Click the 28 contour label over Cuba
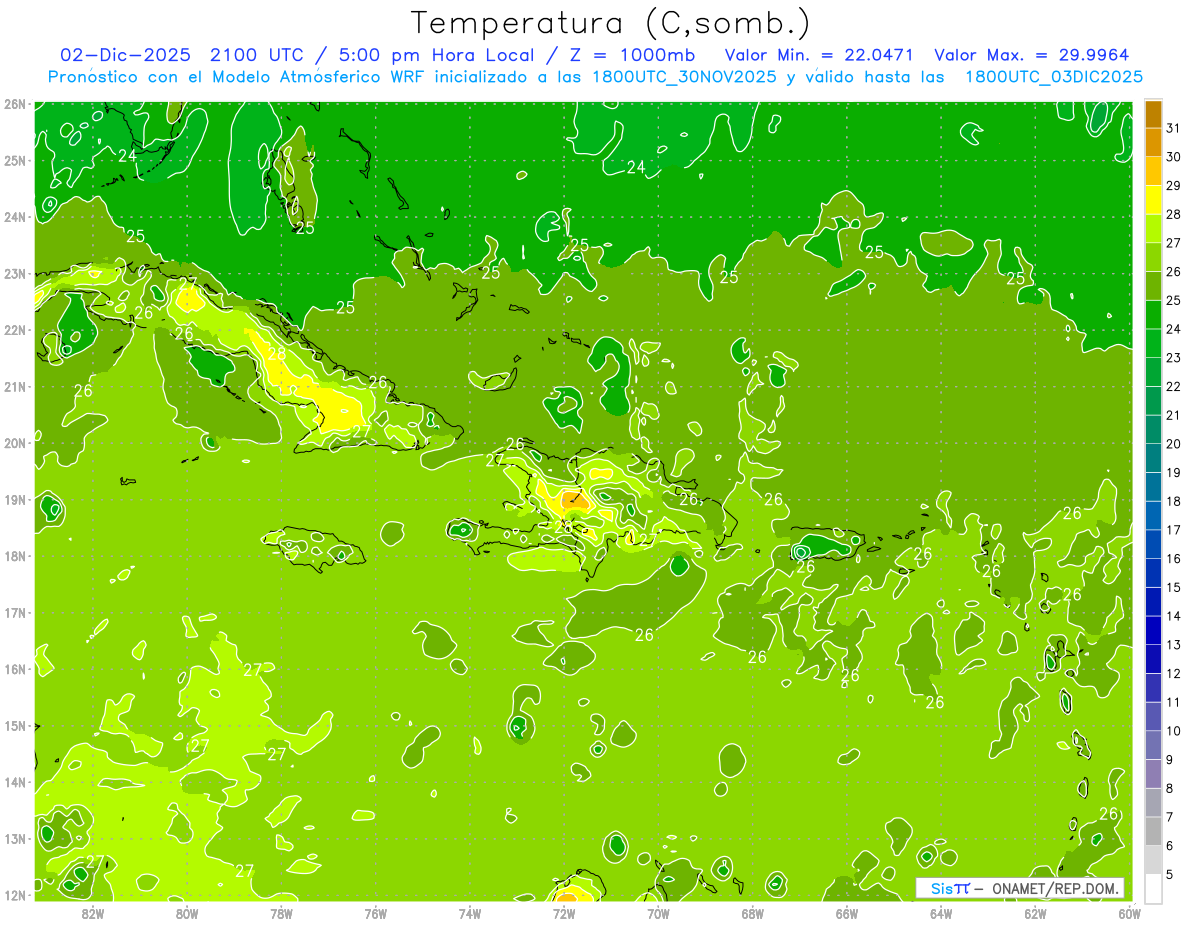The image size is (1200, 927). [x=277, y=354]
